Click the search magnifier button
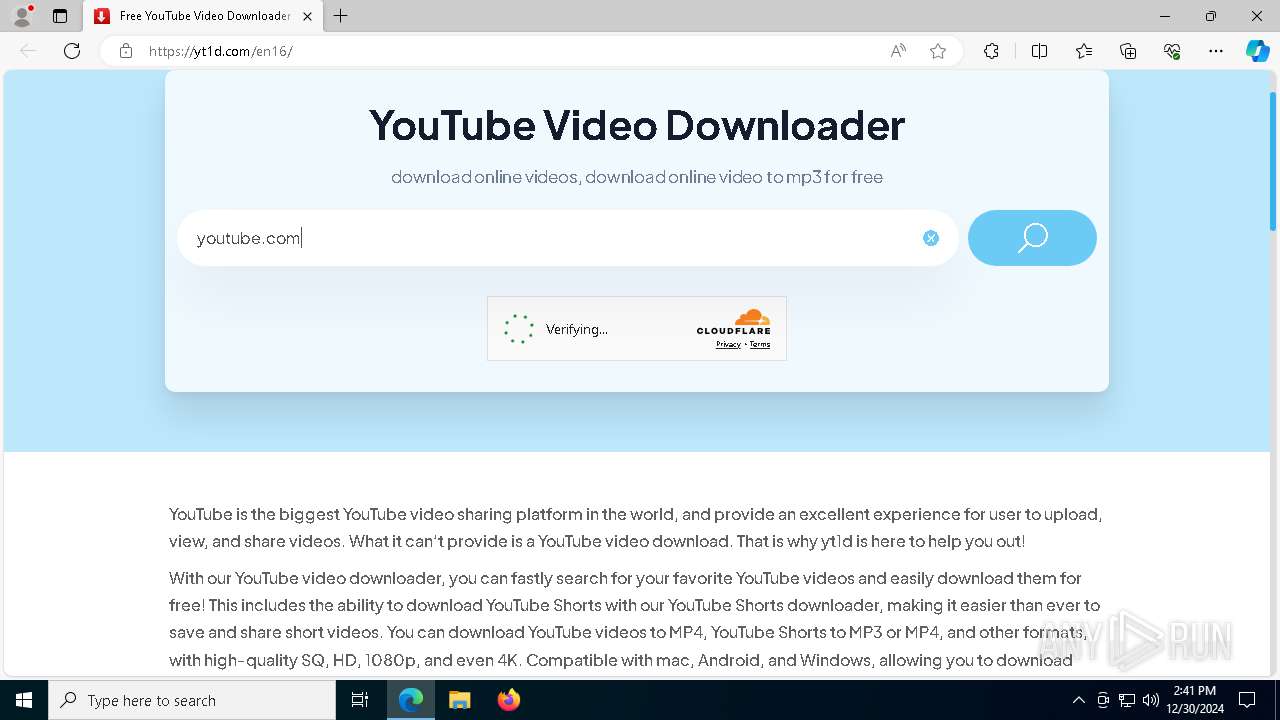 (1032, 238)
